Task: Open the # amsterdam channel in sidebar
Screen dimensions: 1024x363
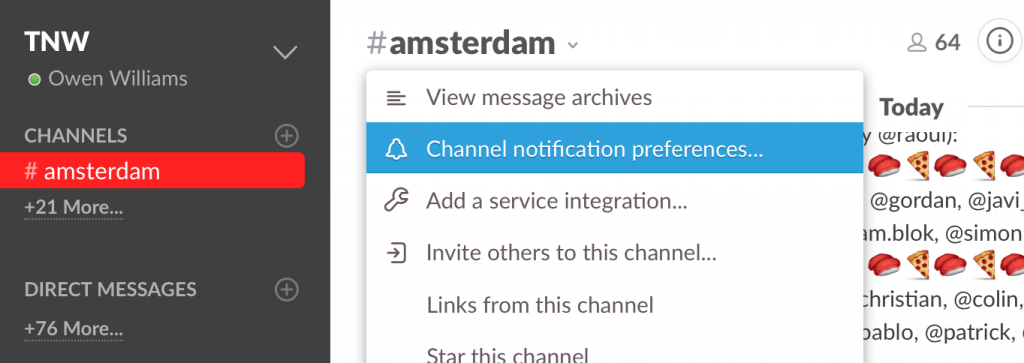Action: [x=152, y=170]
